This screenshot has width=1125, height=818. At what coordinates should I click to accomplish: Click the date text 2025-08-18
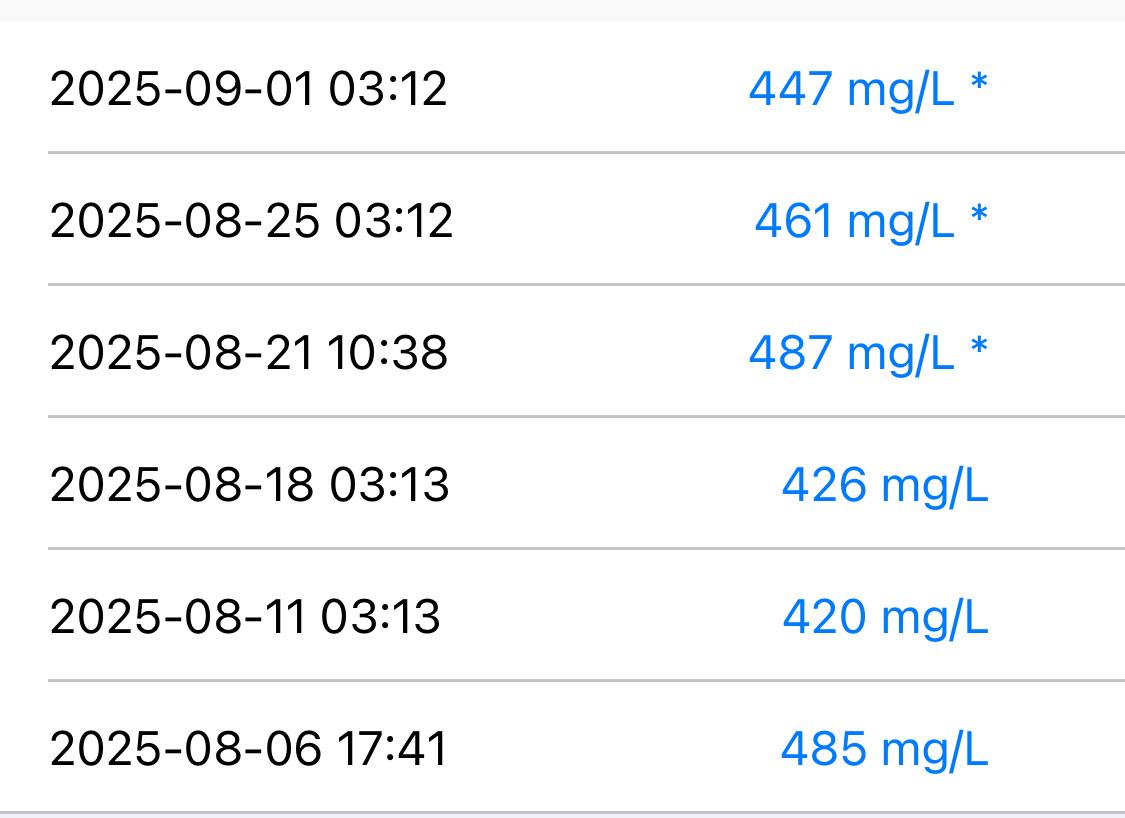182,484
